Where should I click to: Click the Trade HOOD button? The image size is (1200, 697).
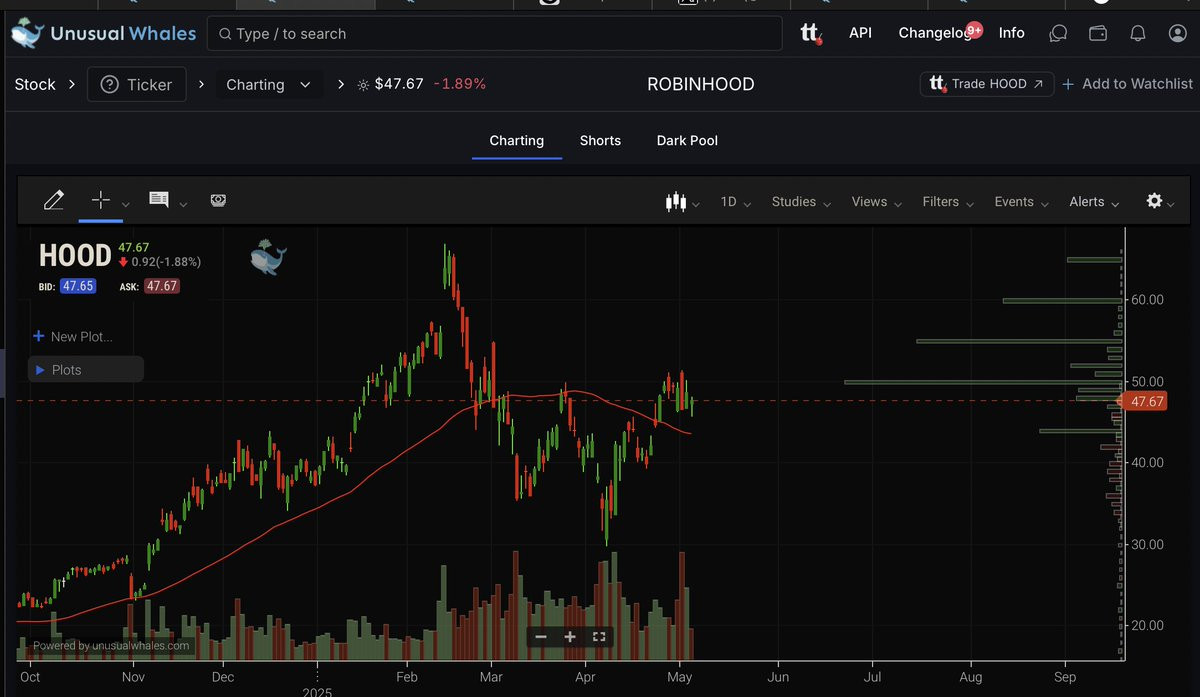[987, 84]
